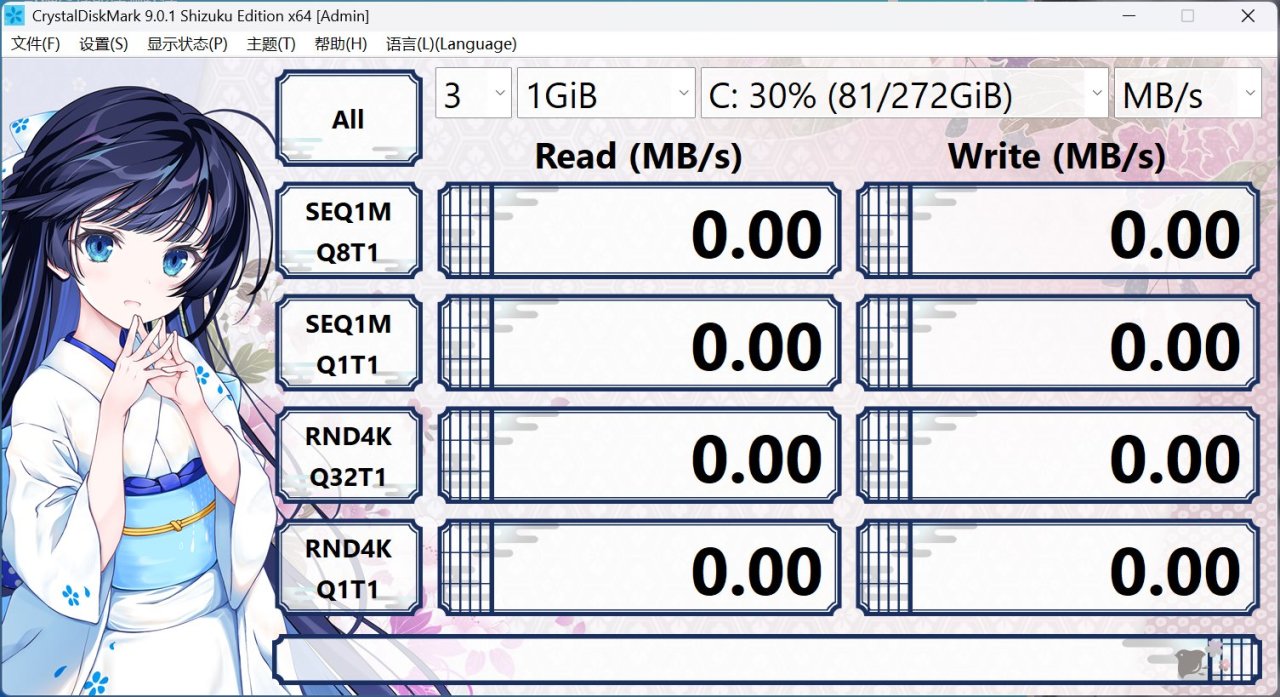This screenshot has height=697, width=1280.
Task: Run the SEQ1M Q1T1 test
Action: [348, 343]
